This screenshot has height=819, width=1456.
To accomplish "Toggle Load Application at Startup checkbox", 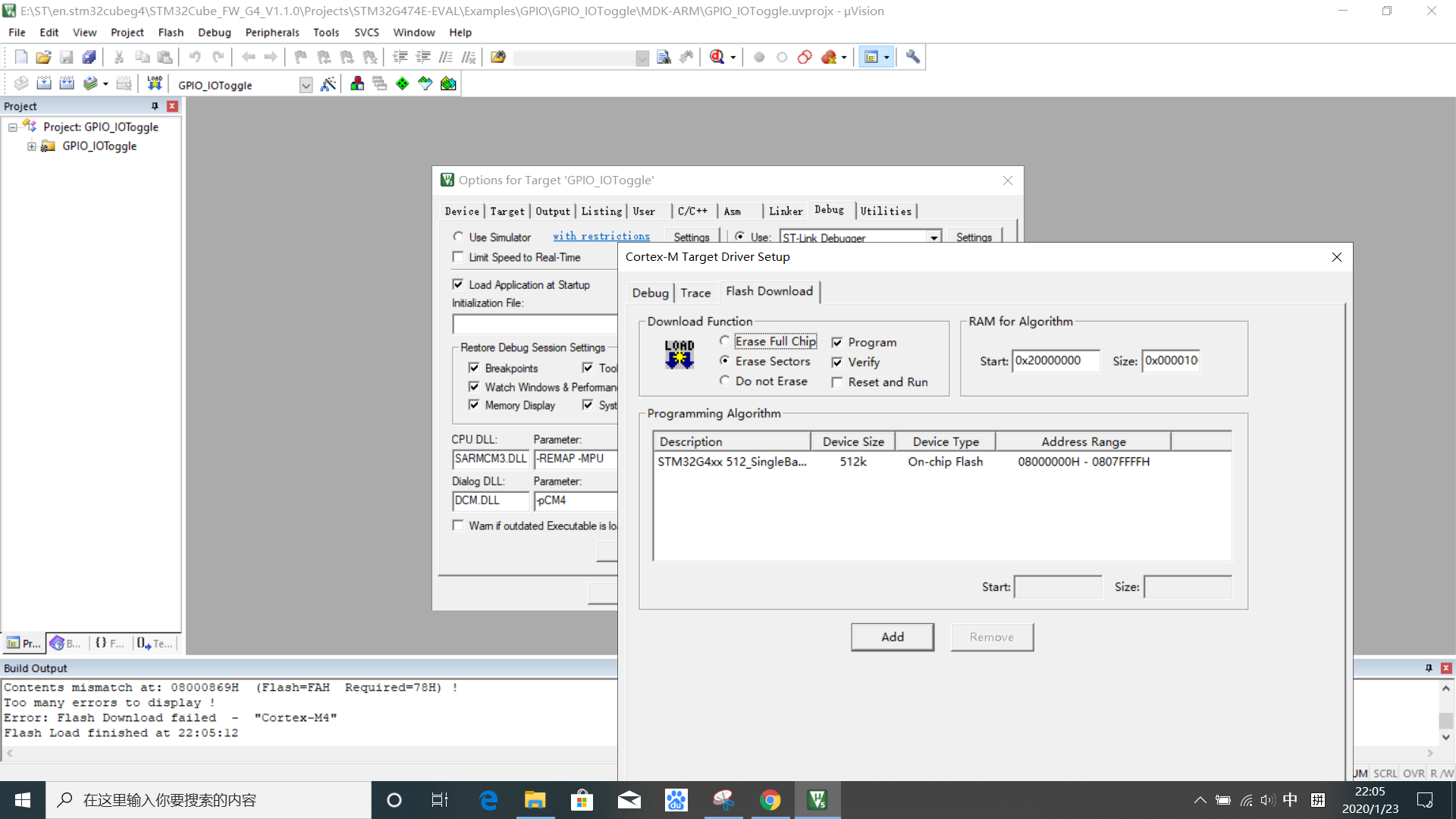I will pyautogui.click(x=458, y=284).
